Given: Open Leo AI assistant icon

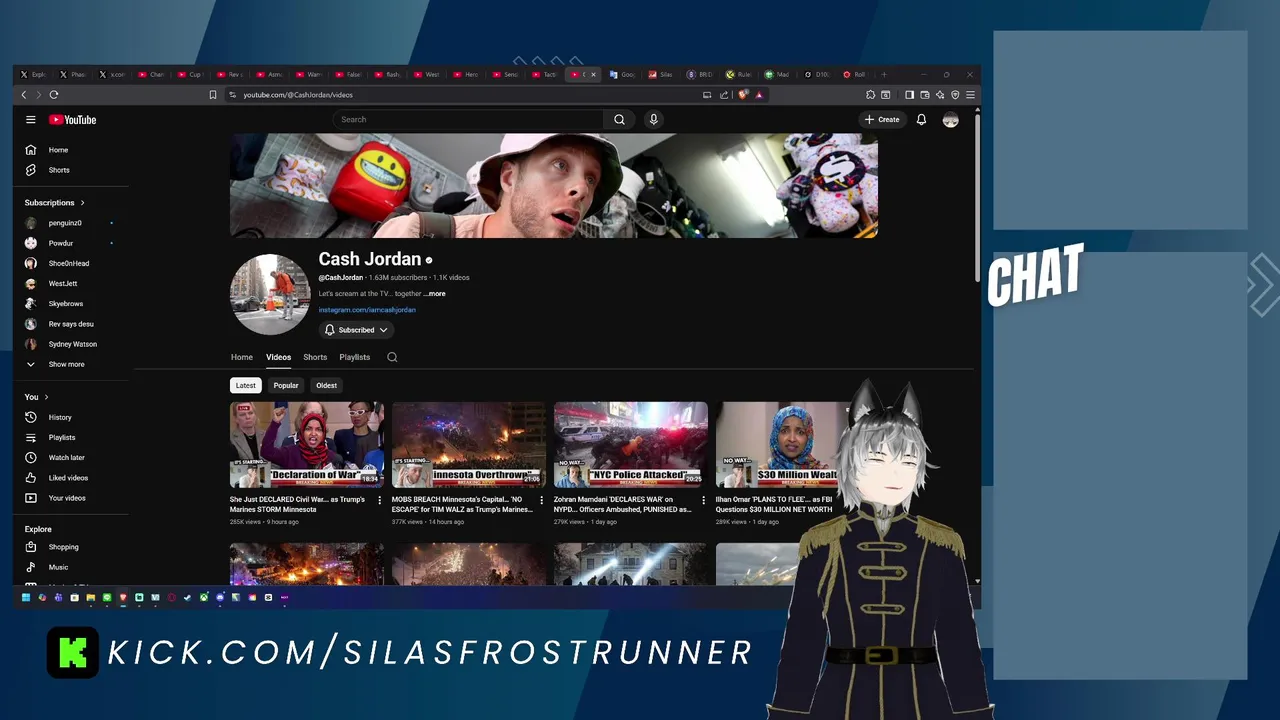Looking at the screenshot, I should pos(940,95).
